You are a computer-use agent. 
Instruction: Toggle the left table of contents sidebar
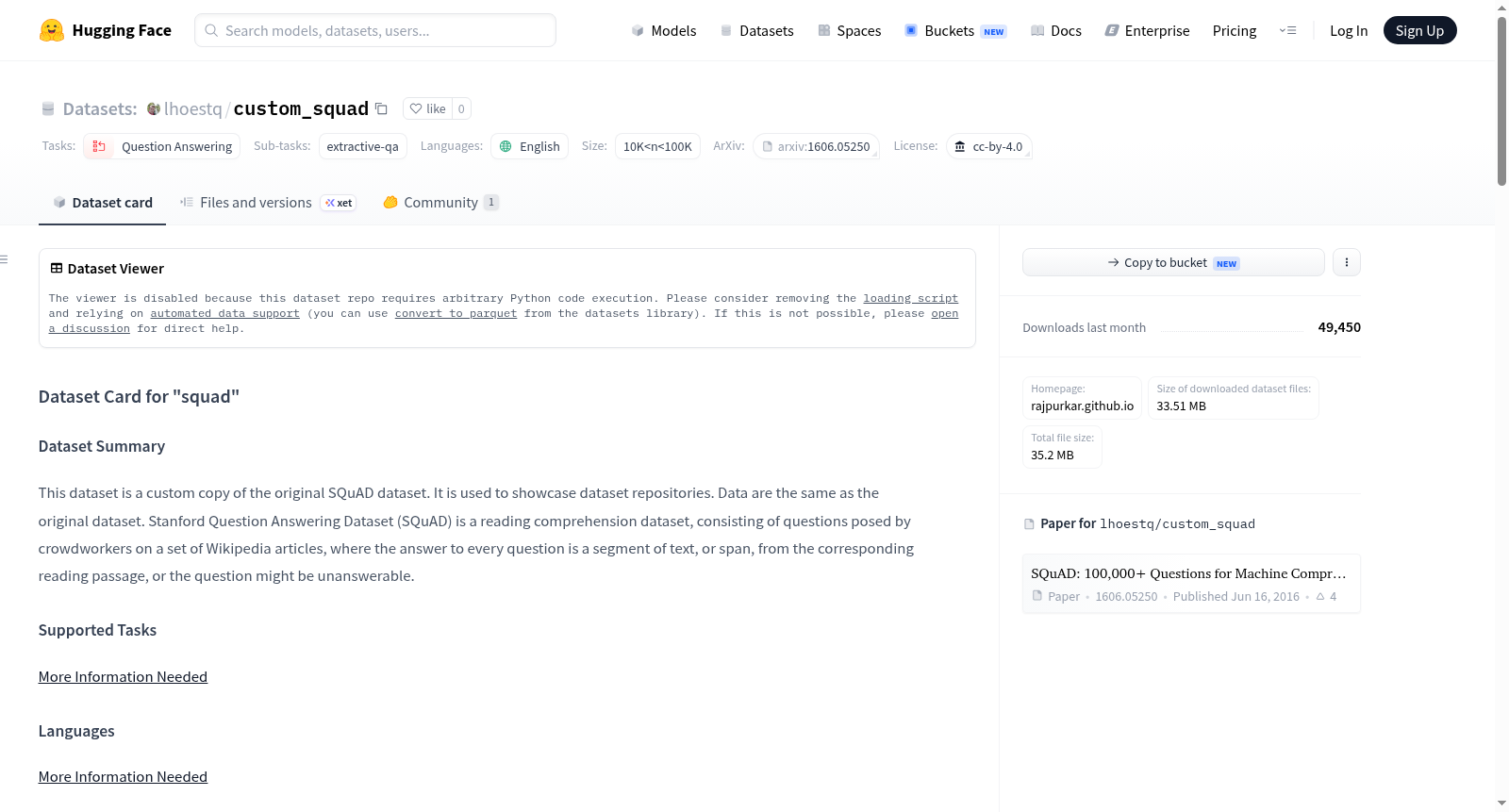[5, 259]
